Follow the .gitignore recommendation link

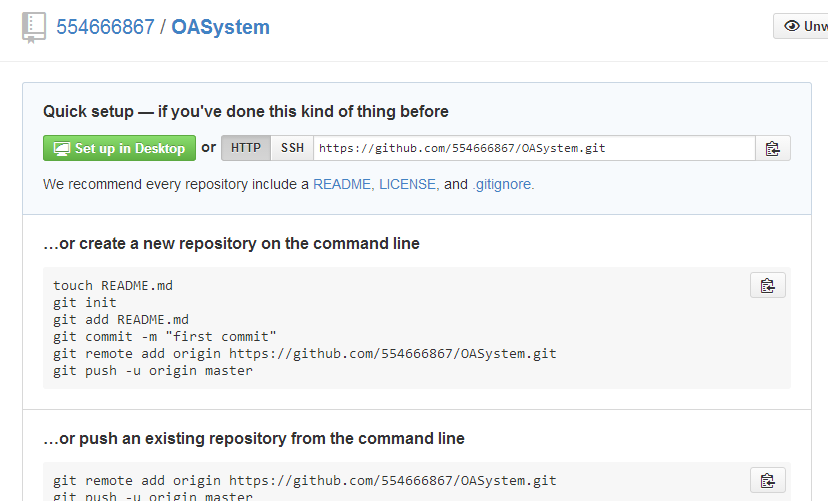(503, 184)
